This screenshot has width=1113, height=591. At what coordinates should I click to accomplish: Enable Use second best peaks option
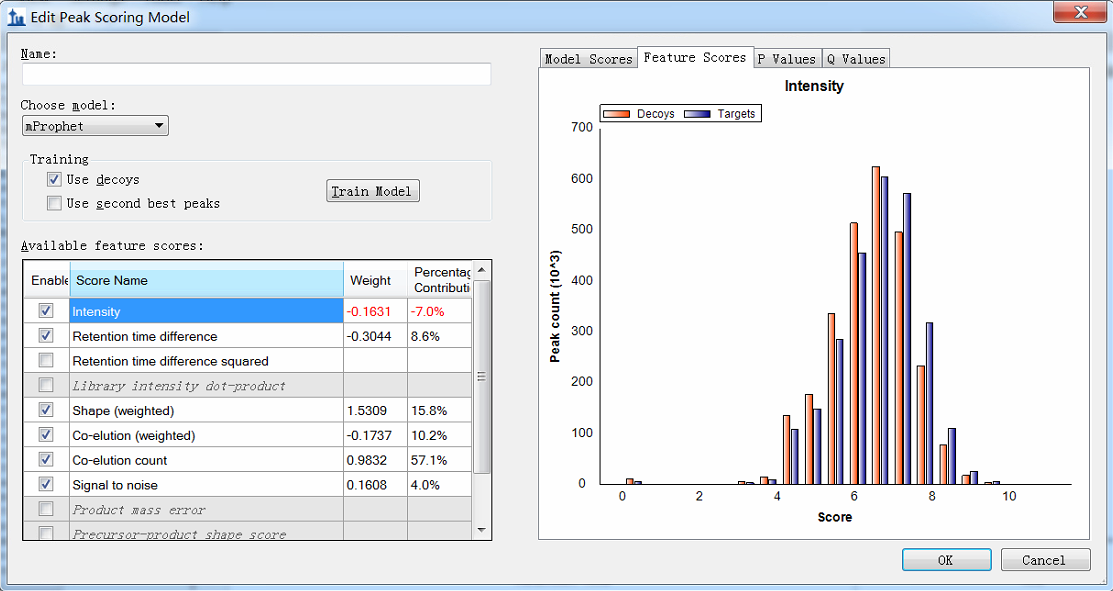[55, 204]
